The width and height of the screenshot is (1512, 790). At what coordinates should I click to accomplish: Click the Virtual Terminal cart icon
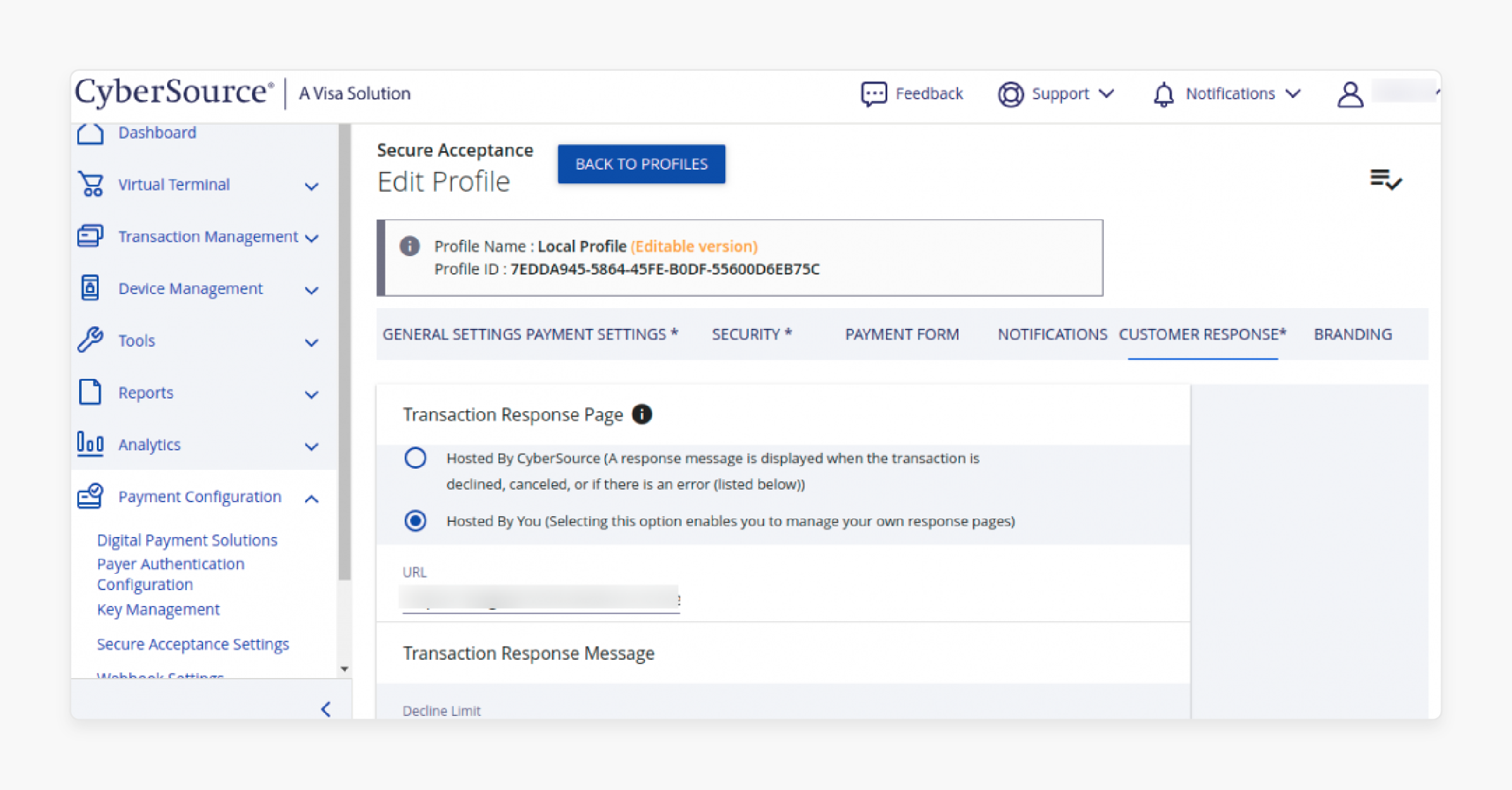click(91, 184)
